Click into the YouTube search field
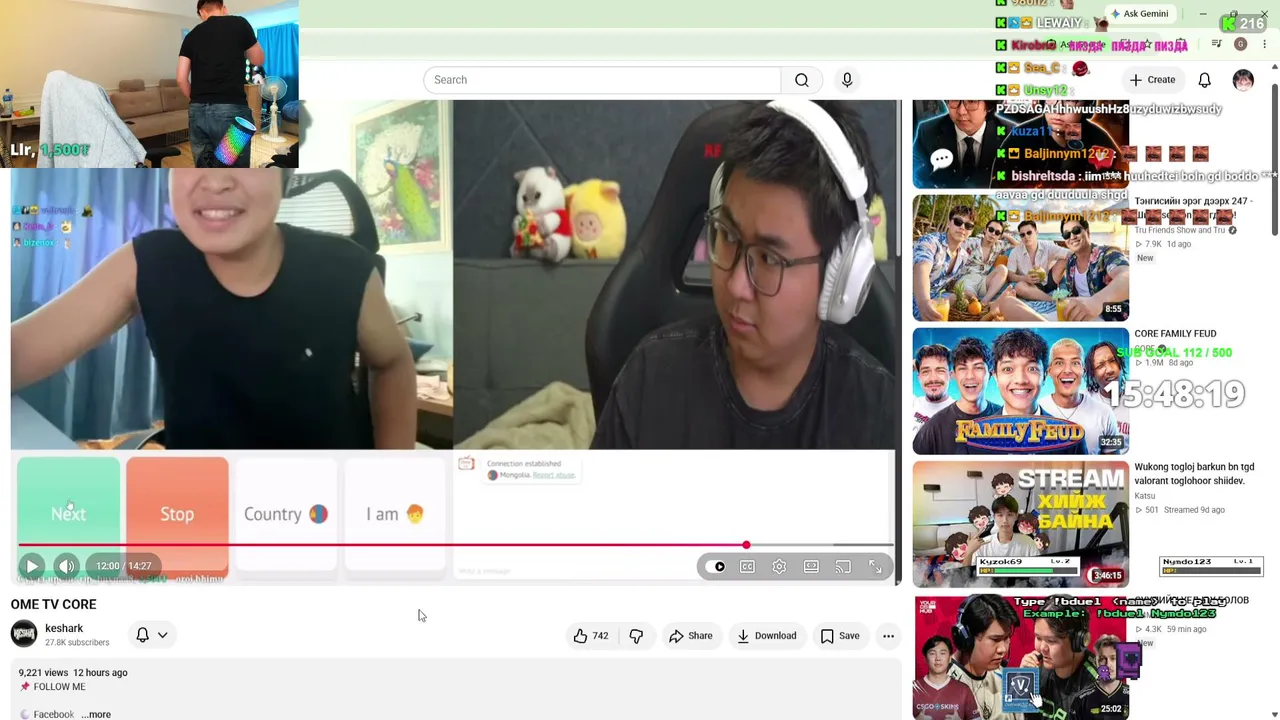The height and width of the screenshot is (720, 1280). [x=602, y=80]
